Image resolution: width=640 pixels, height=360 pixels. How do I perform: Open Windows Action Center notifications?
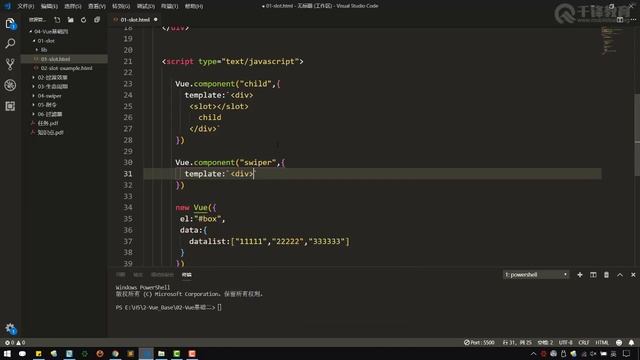click(627, 354)
